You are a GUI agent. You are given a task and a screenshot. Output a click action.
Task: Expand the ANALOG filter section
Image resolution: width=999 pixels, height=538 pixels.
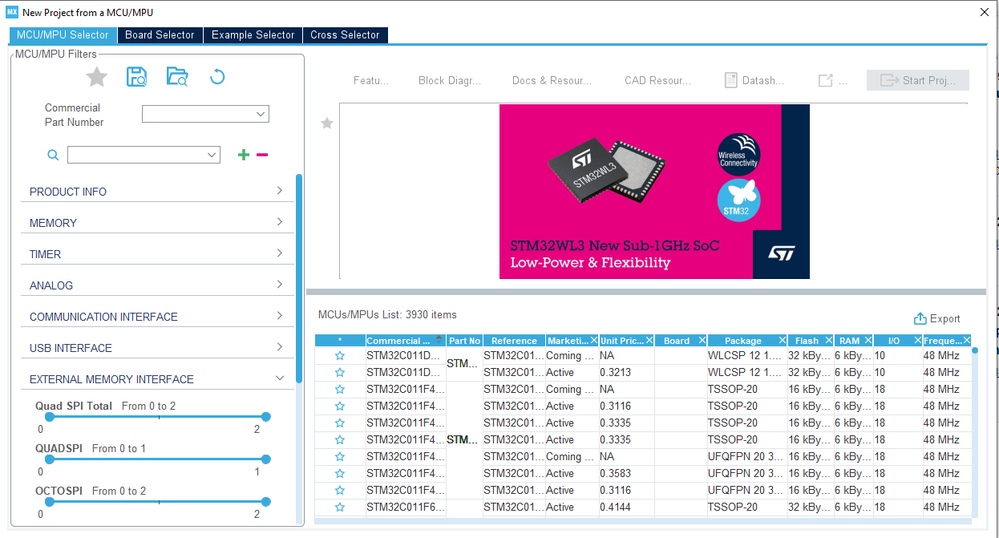click(x=157, y=286)
